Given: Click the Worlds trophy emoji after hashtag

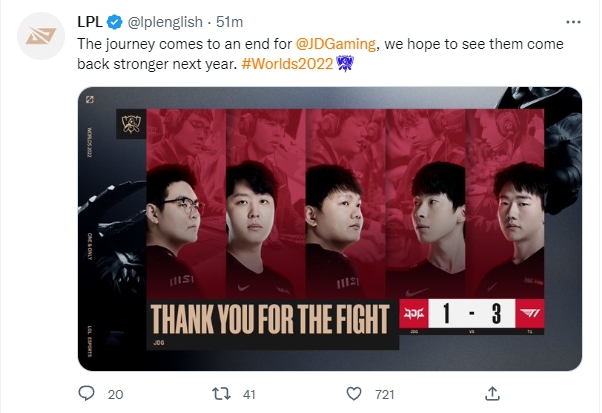Looking at the screenshot, I should pyautogui.click(x=345, y=63).
